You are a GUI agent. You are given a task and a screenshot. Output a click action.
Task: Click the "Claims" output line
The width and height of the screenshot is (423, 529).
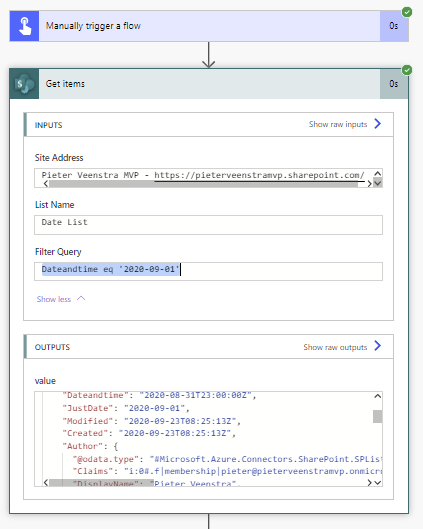227,471
